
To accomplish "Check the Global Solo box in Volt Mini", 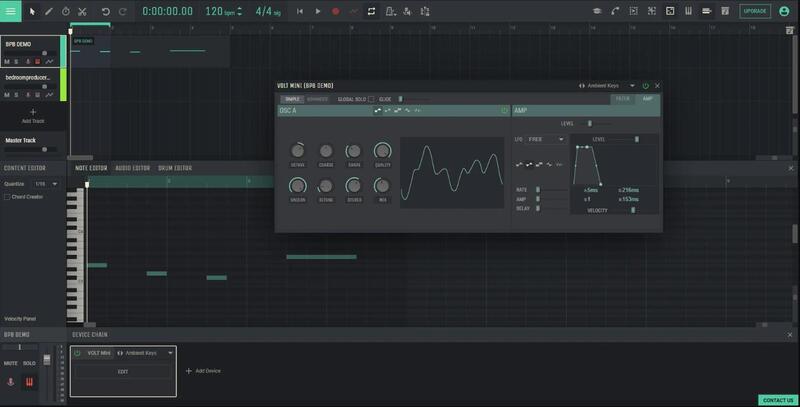I will (x=372, y=99).
